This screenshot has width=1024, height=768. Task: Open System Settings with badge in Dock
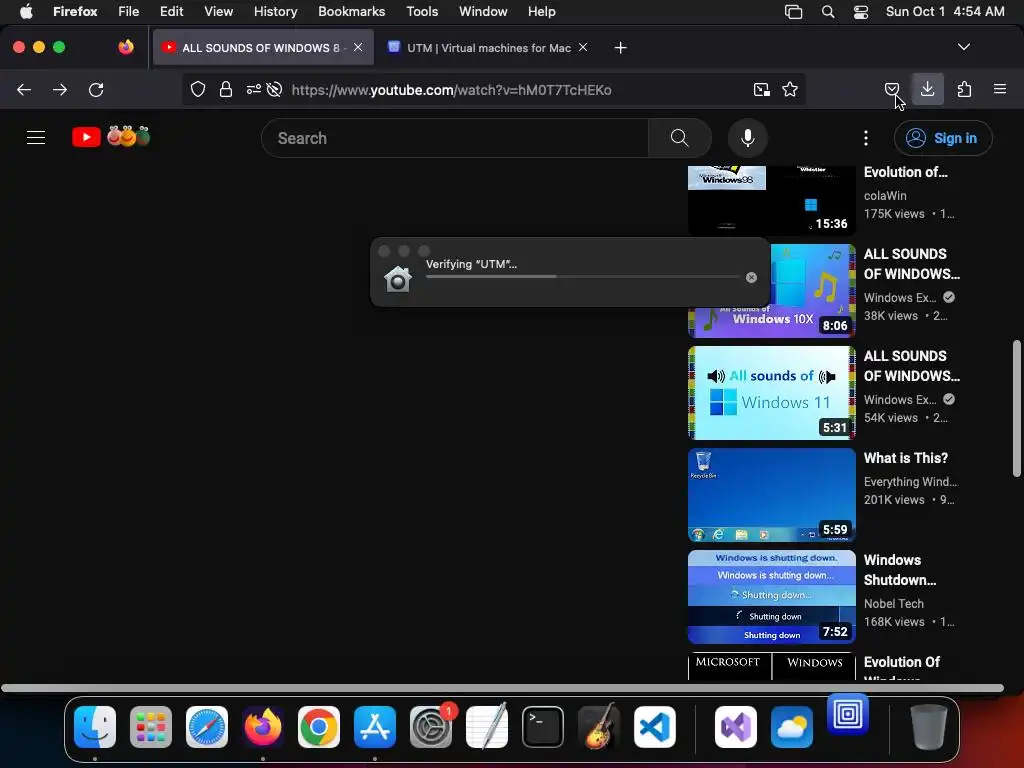coord(431,726)
